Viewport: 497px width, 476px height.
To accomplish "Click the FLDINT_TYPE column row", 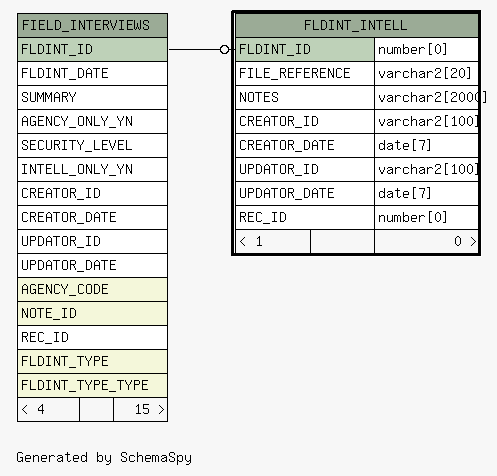I will [92, 362].
